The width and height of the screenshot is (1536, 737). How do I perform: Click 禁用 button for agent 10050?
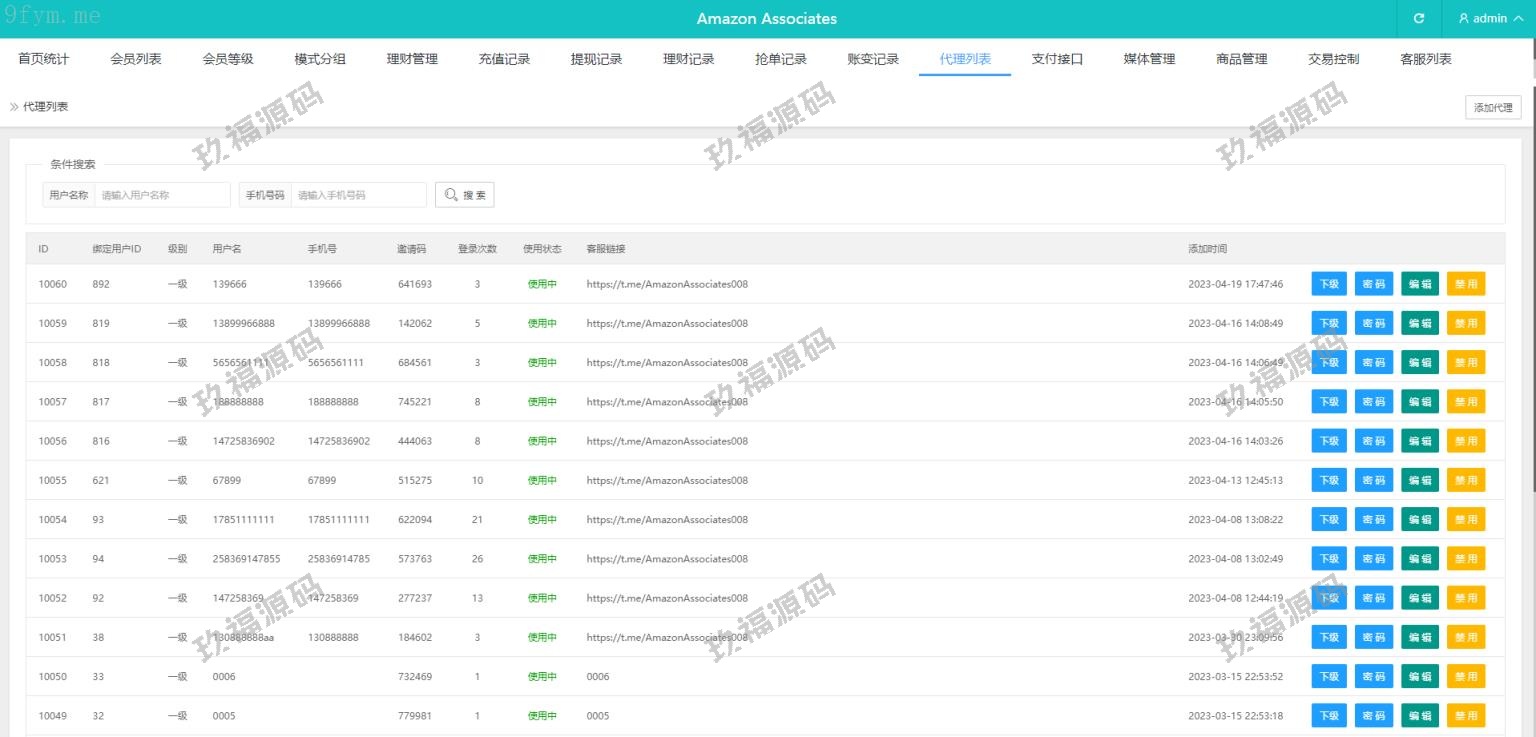[1465, 677]
